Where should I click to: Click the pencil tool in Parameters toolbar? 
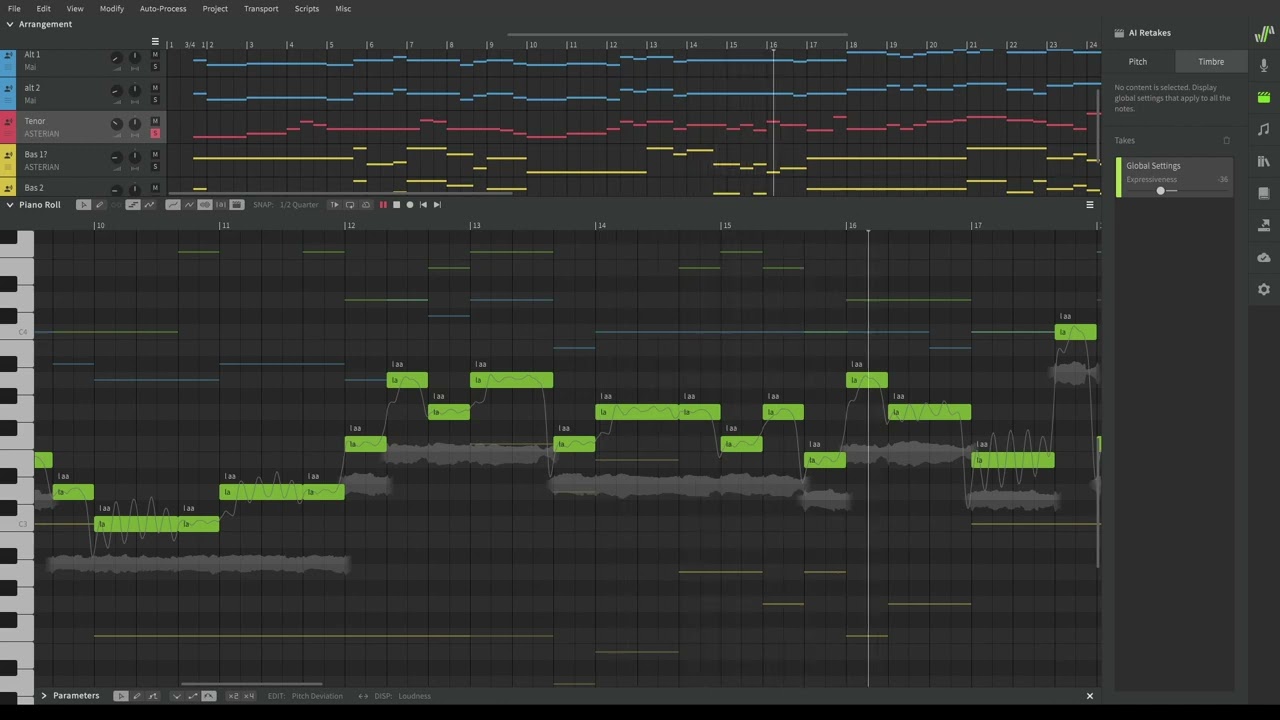click(137, 696)
